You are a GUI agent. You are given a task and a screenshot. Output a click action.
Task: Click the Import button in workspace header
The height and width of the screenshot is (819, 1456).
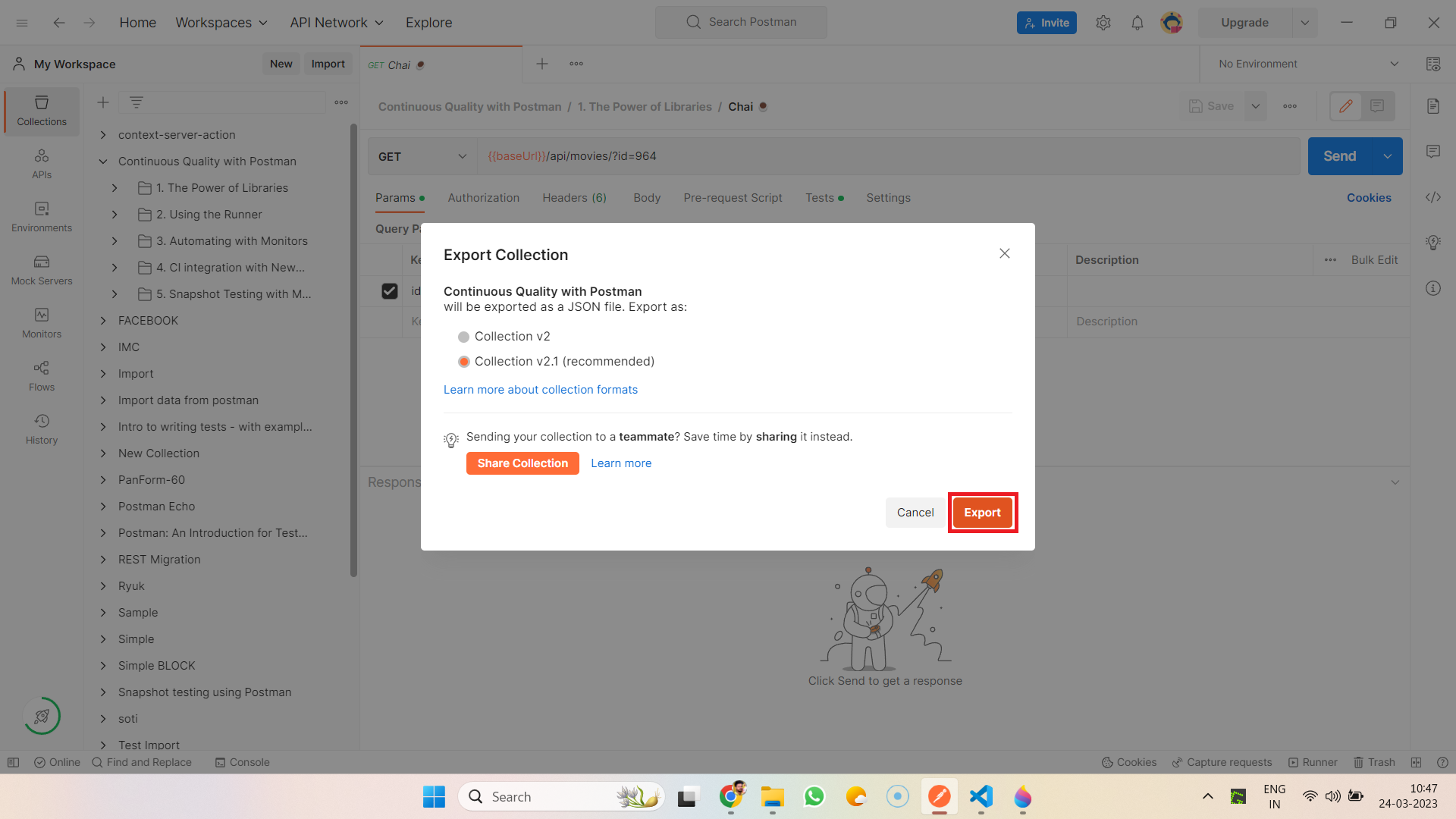coord(328,64)
